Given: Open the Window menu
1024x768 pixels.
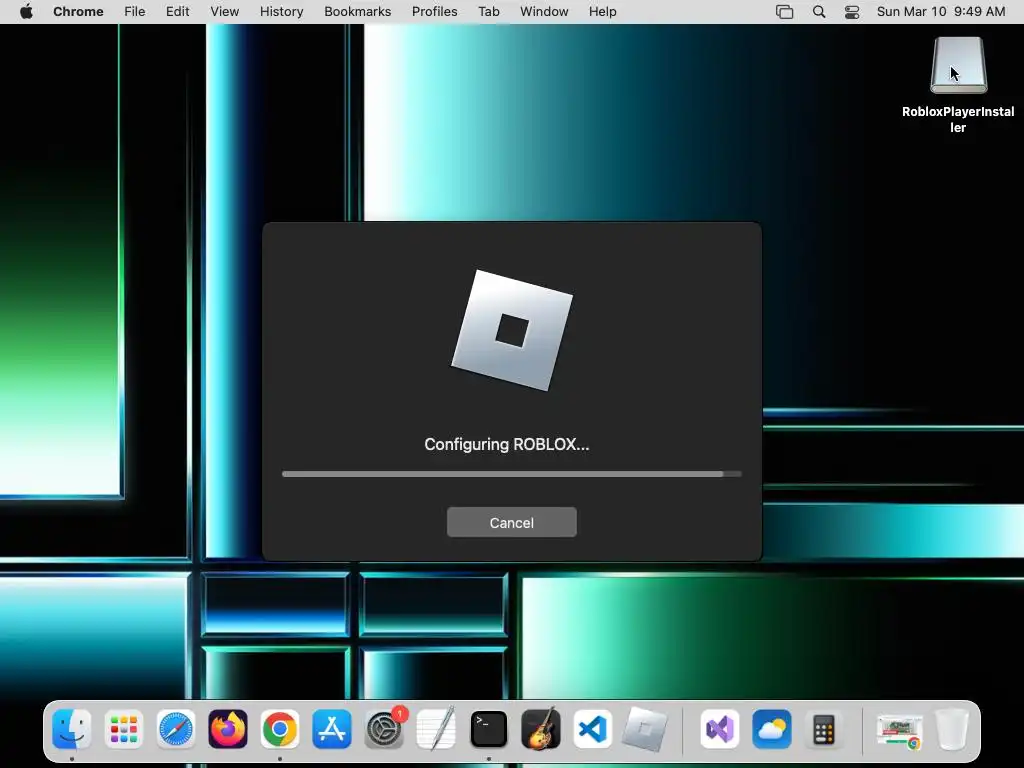Looking at the screenshot, I should [544, 12].
